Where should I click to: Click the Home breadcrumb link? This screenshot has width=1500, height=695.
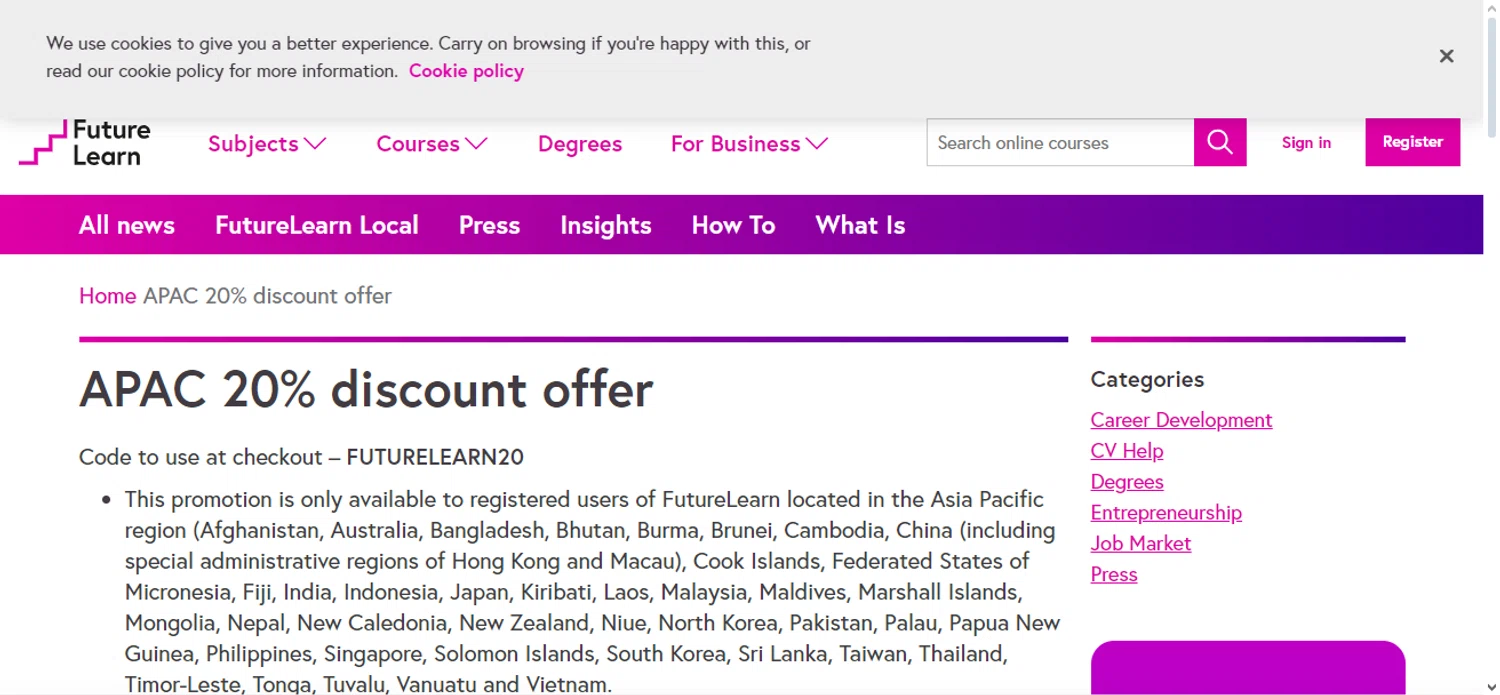pos(107,296)
